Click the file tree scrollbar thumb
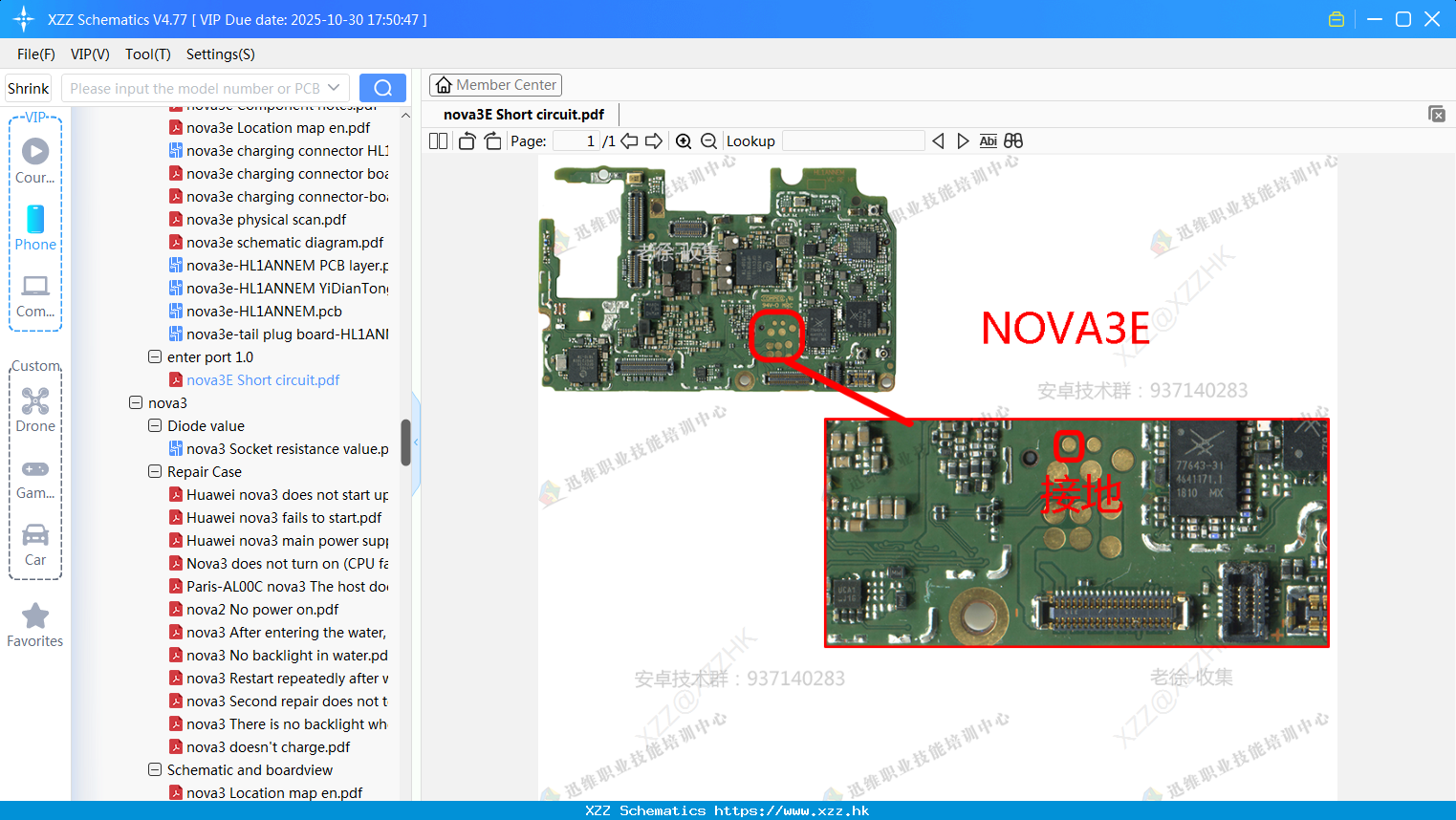Screen dimensions: 1456x820 (405, 442)
